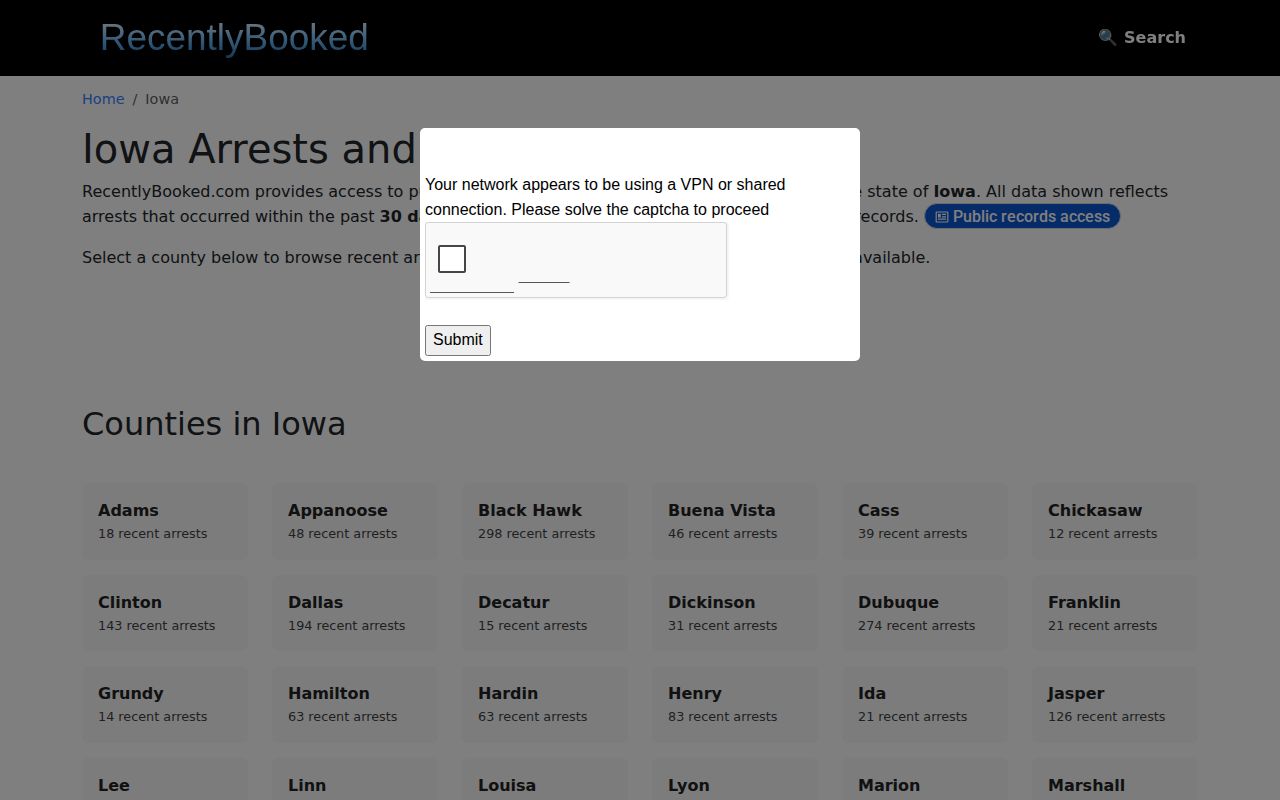Submit the captcha form
The height and width of the screenshot is (800, 1280).
coord(458,340)
